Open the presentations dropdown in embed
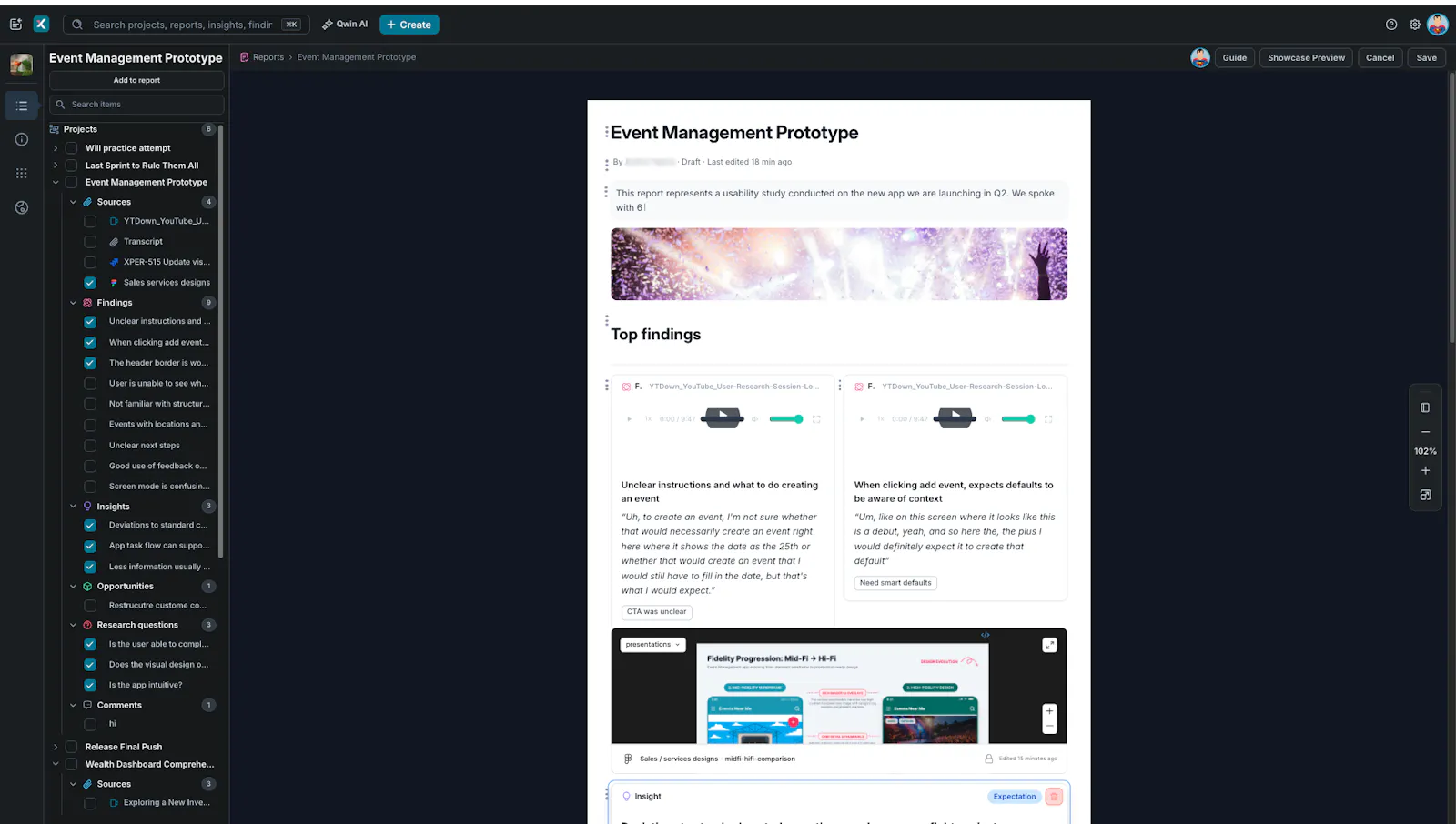Image resolution: width=1456 pixels, height=824 pixels. click(x=653, y=645)
